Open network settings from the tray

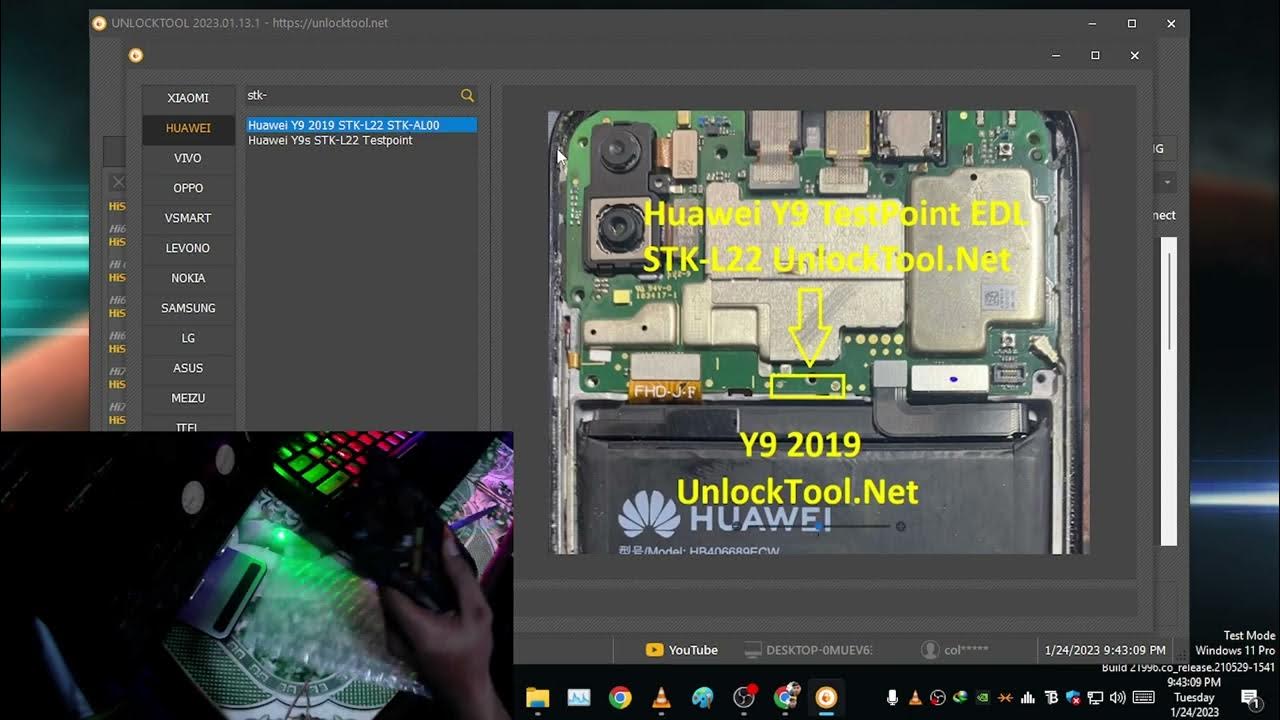tap(1096, 697)
